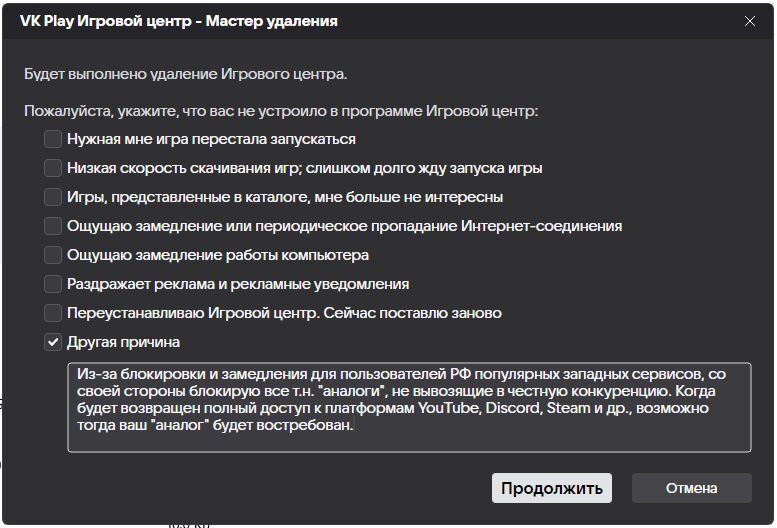This screenshot has width=777, height=528.
Task: Close the Мастер удаления dialog with X
Action: tap(750, 21)
